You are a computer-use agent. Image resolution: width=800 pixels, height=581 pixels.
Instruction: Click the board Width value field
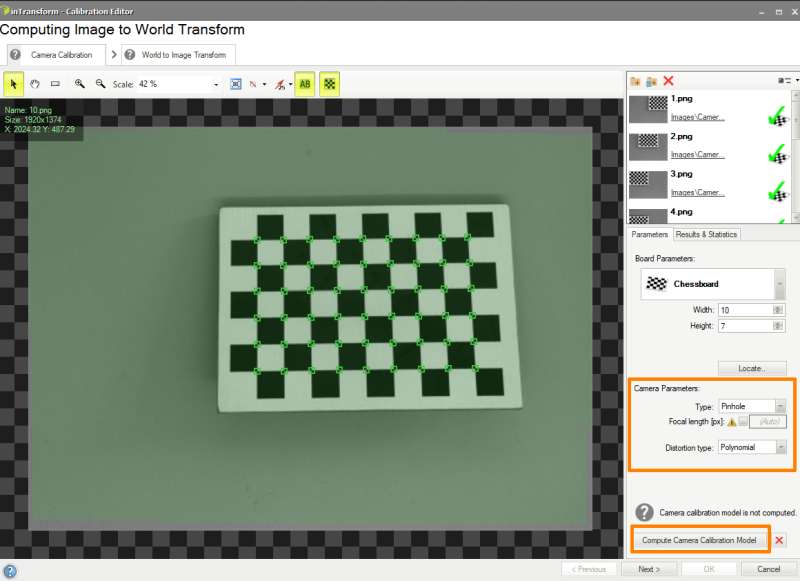pos(745,310)
